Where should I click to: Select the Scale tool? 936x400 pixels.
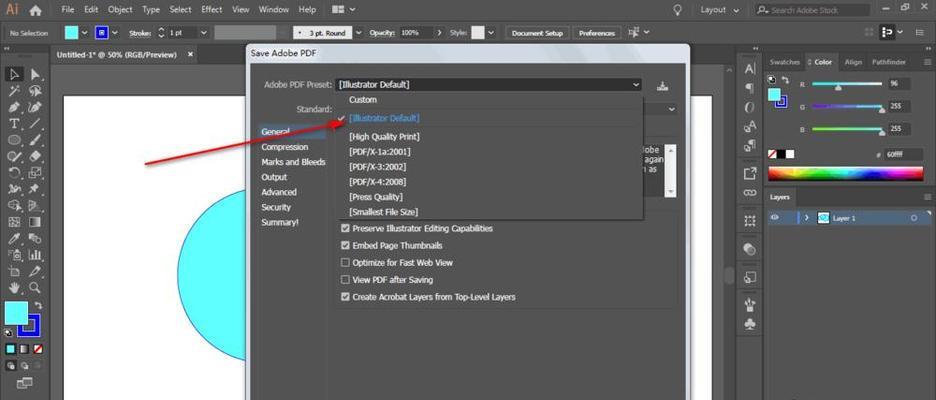[35, 173]
